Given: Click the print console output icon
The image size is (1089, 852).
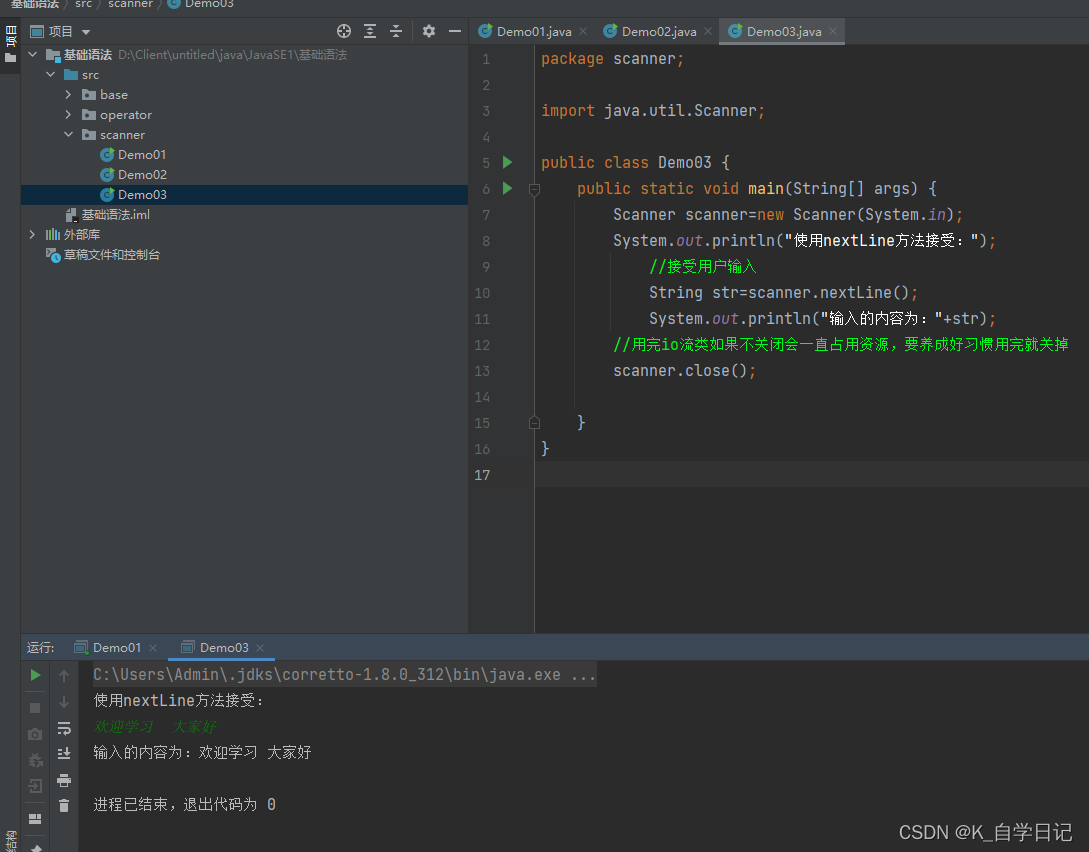Looking at the screenshot, I should (x=64, y=780).
